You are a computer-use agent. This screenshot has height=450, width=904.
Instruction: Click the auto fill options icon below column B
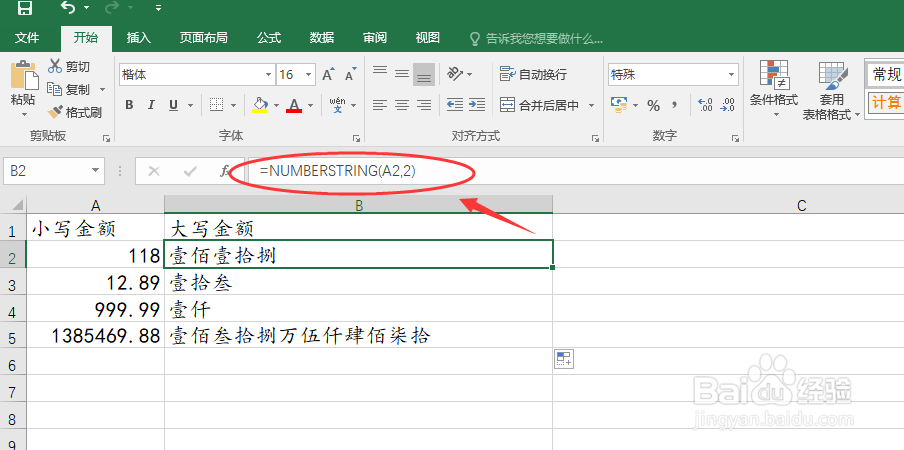pos(564,359)
